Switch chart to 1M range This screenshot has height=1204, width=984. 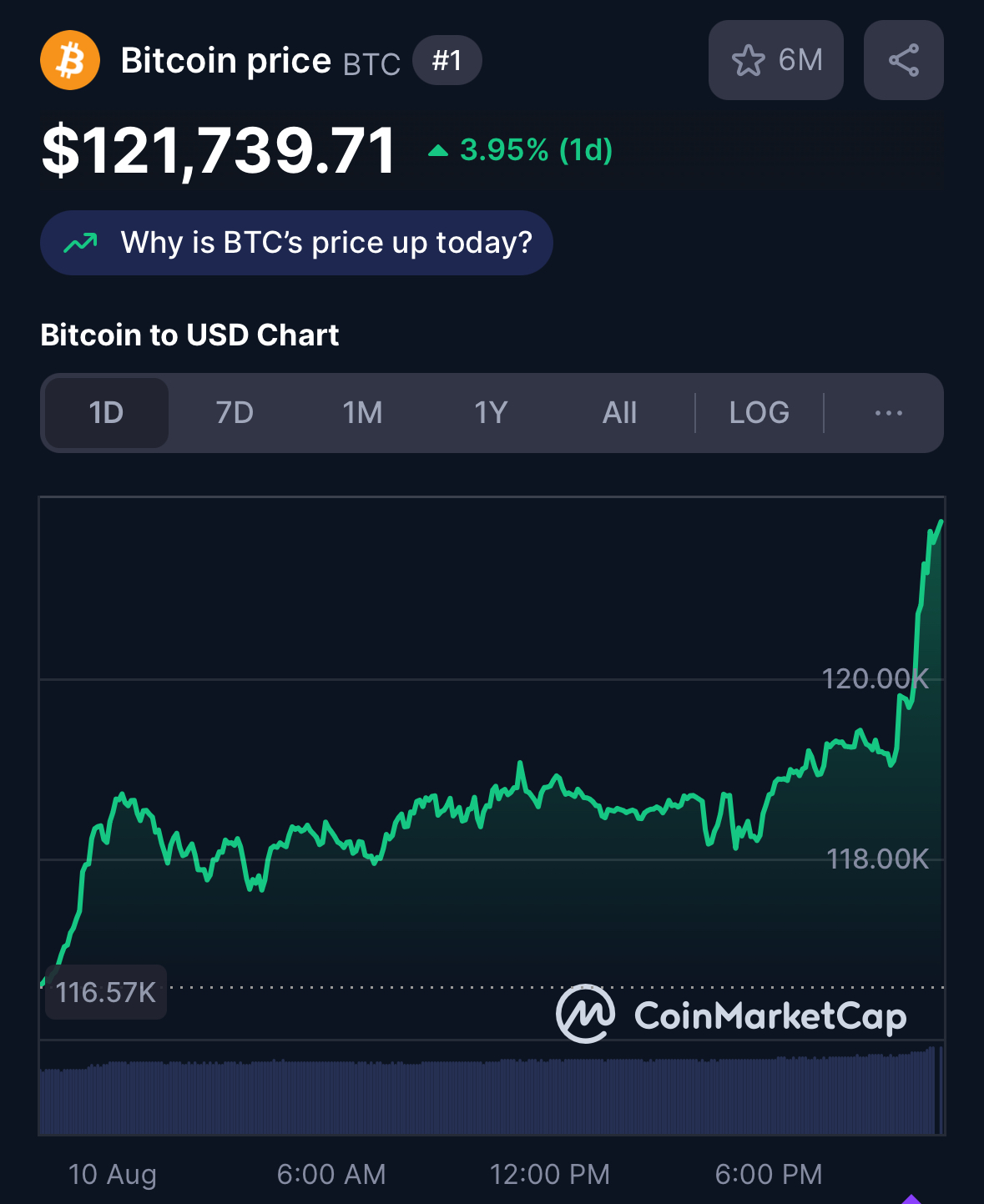[363, 413]
